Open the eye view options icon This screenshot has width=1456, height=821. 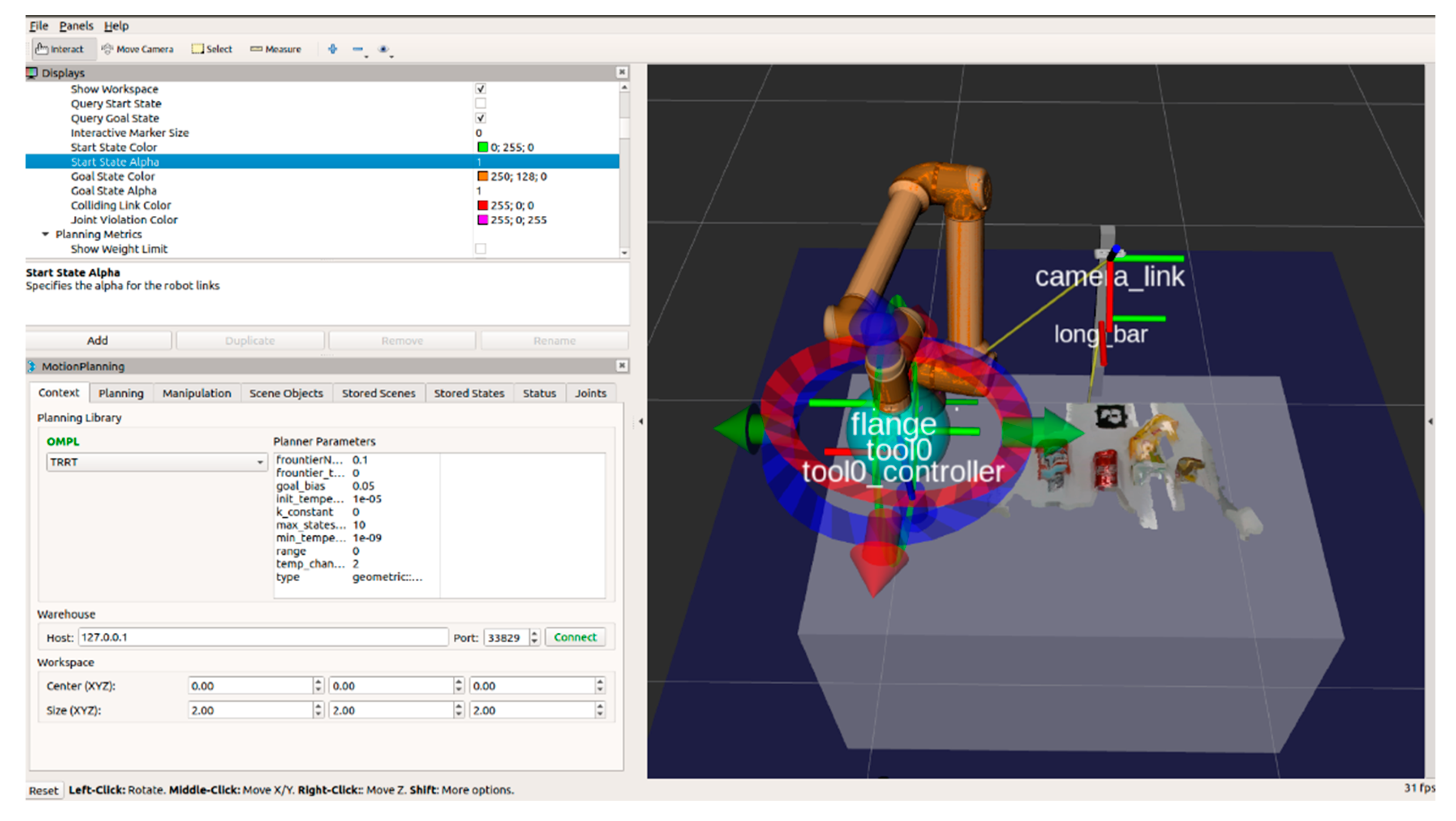click(x=383, y=49)
